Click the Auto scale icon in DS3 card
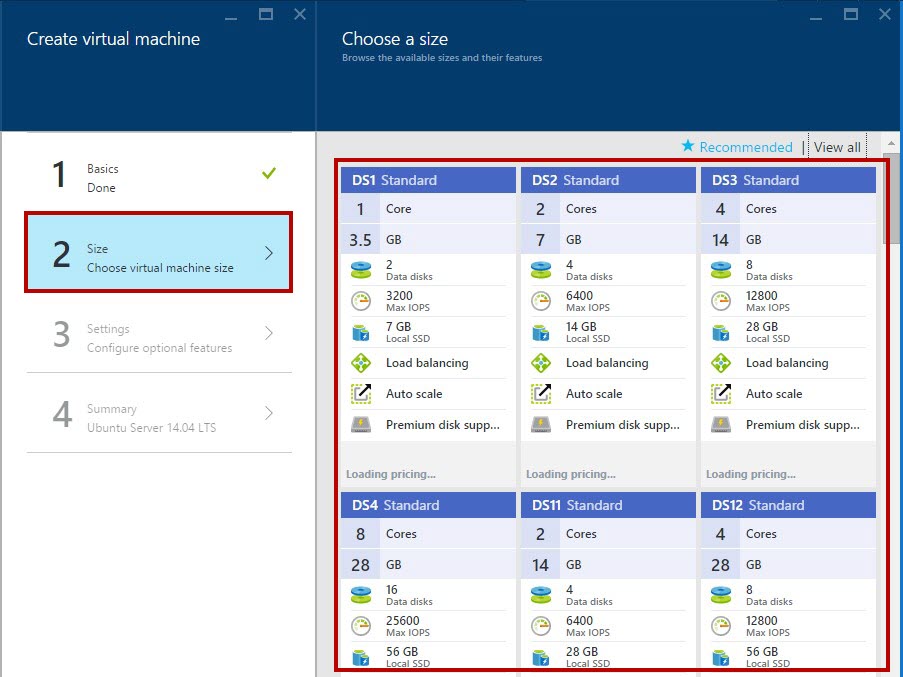Image resolution: width=903 pixels, height=677 pixels. tap(721, 394)
